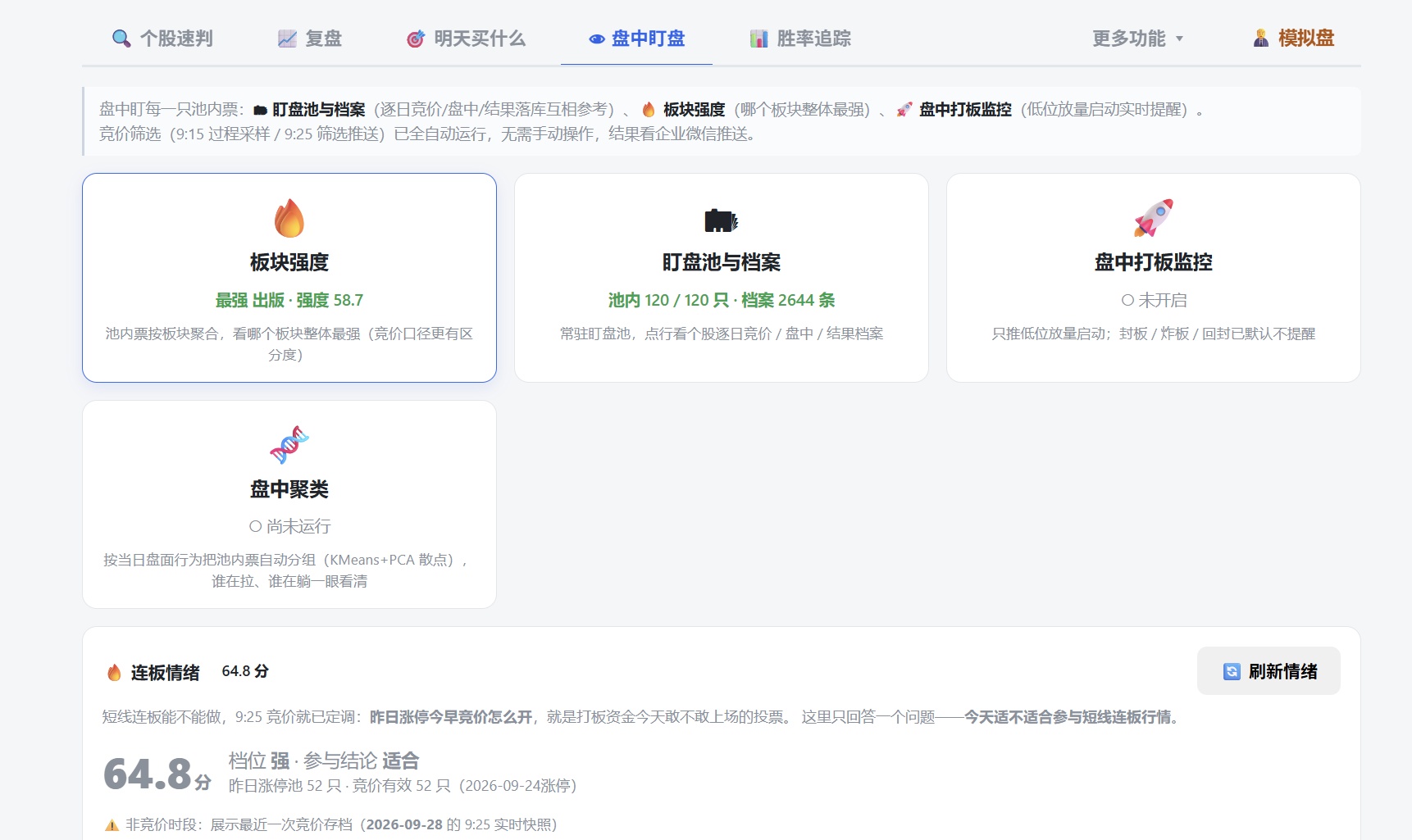Click the text 最强 出版 · 强度 58.7

[289, 301]
